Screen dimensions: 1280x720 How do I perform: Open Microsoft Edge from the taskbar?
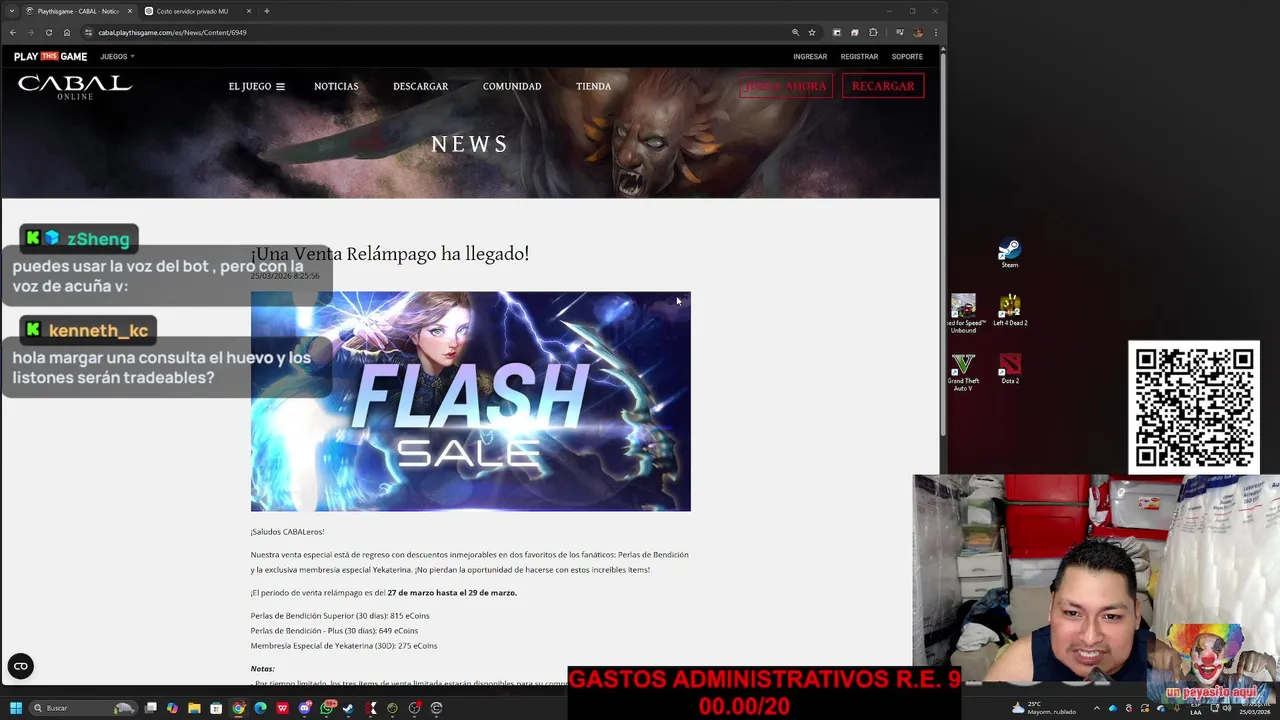(x=260, y=708)
